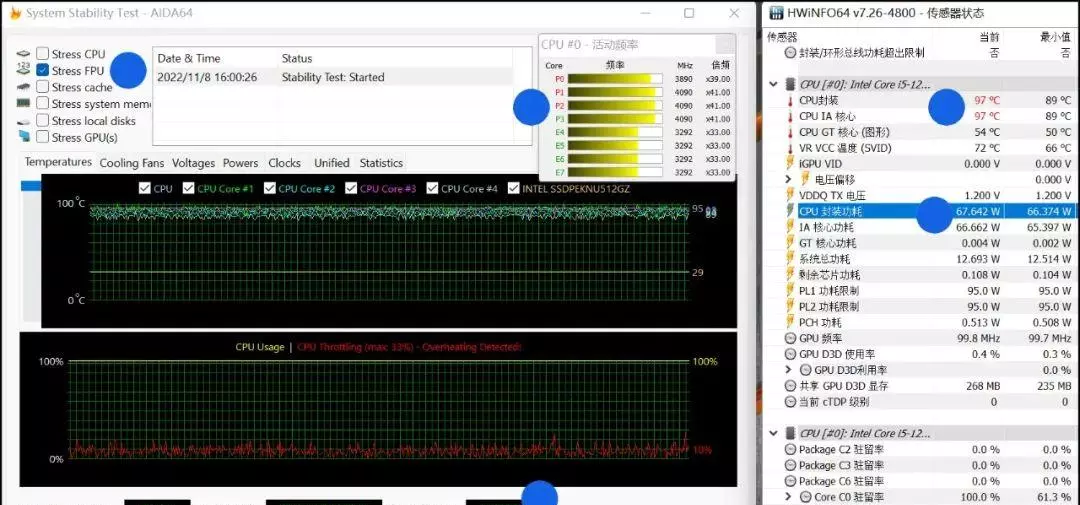Viewport: 1080px width, 505px height.
Task: Click the lightning icon next to 系统总功耗
Action: pos(791,259)
